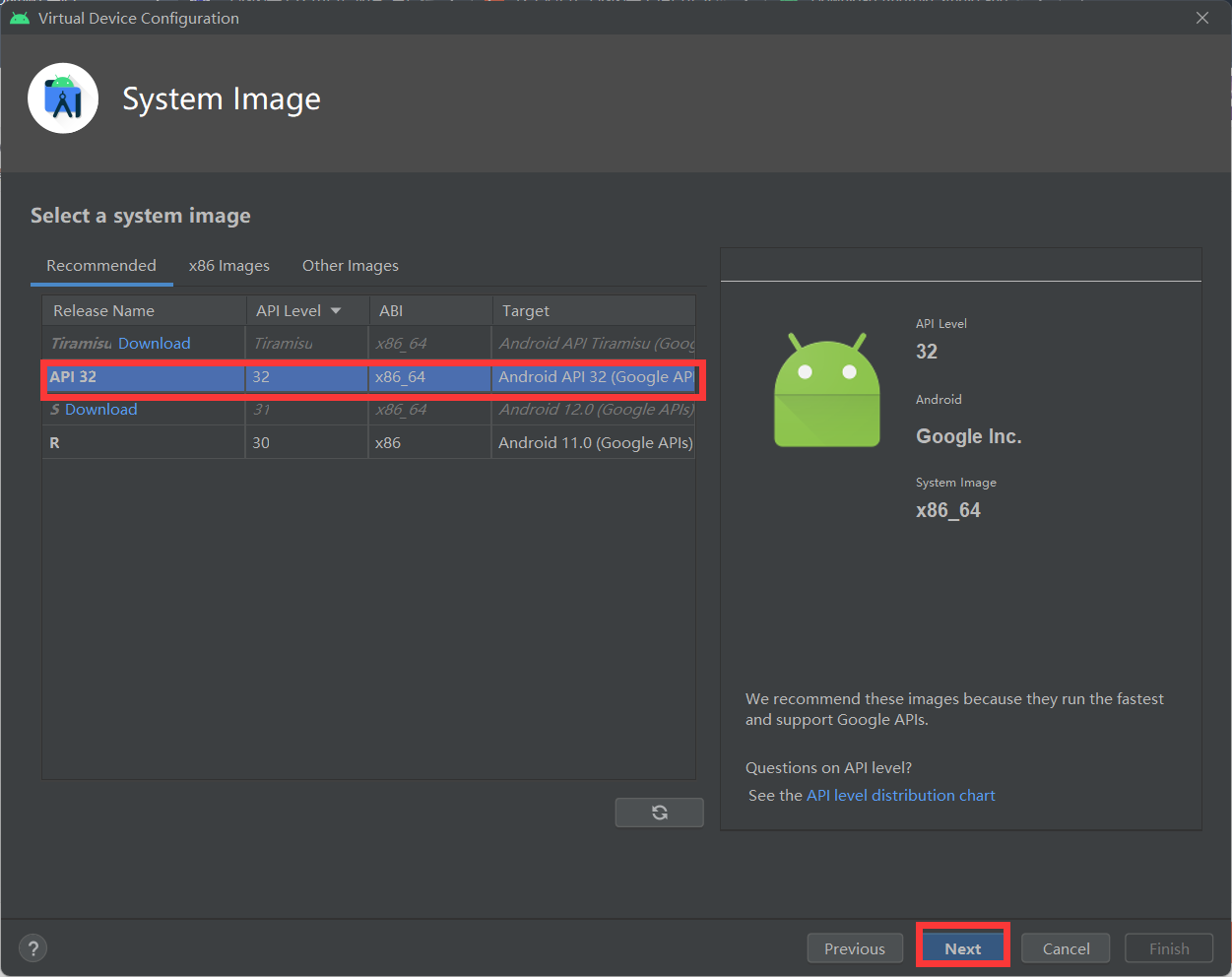Select the Recommended tab

pyautogui.click(x=101, y=266)
